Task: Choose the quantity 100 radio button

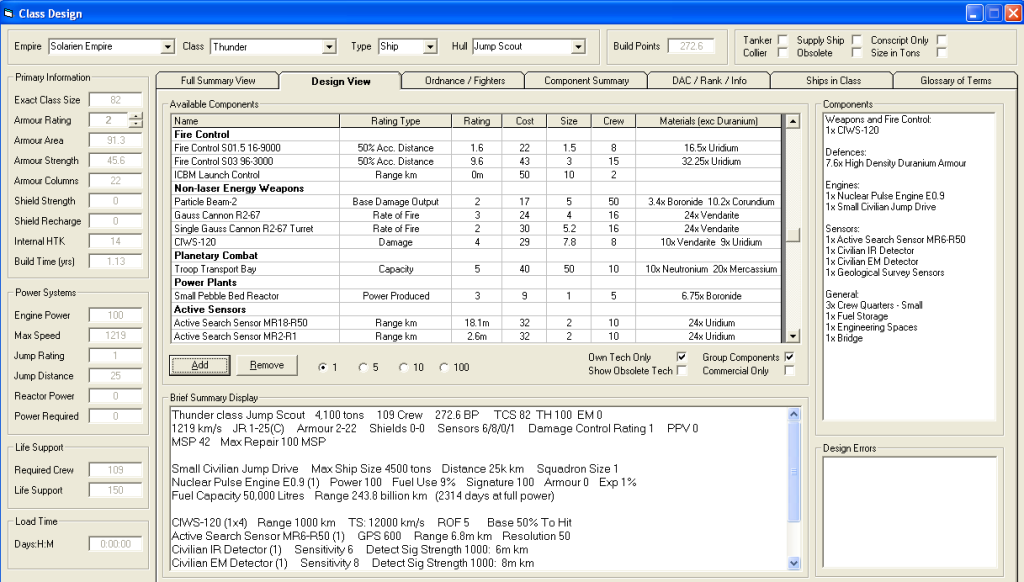Action: pos(444,367)
